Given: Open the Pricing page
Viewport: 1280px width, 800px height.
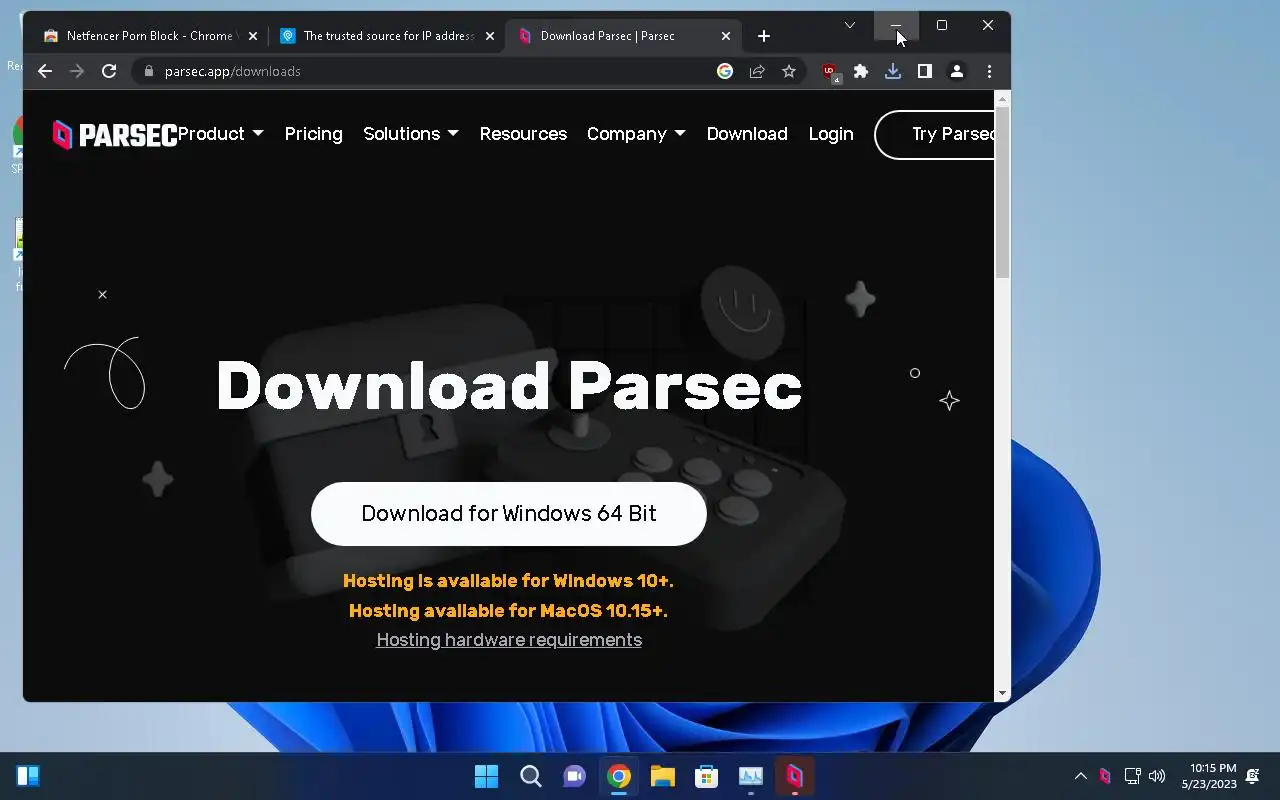Looking at the screenshot, I should tap(314, 134).
